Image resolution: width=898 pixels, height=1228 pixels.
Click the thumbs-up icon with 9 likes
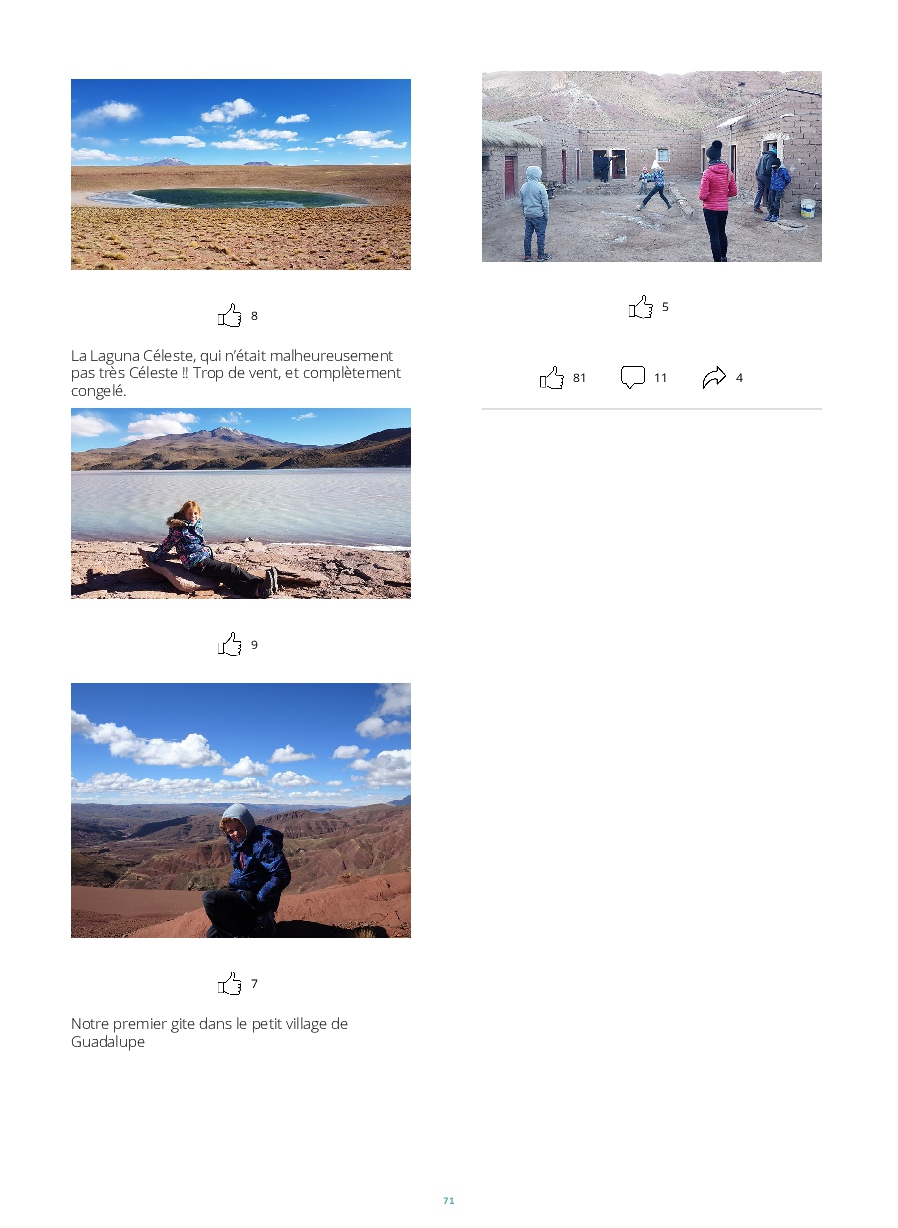coord(230,645)
